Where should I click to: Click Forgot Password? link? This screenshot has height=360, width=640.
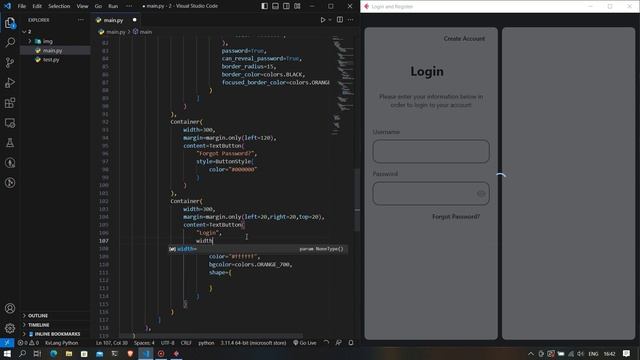pyautogui.click(x=456, y=217)
